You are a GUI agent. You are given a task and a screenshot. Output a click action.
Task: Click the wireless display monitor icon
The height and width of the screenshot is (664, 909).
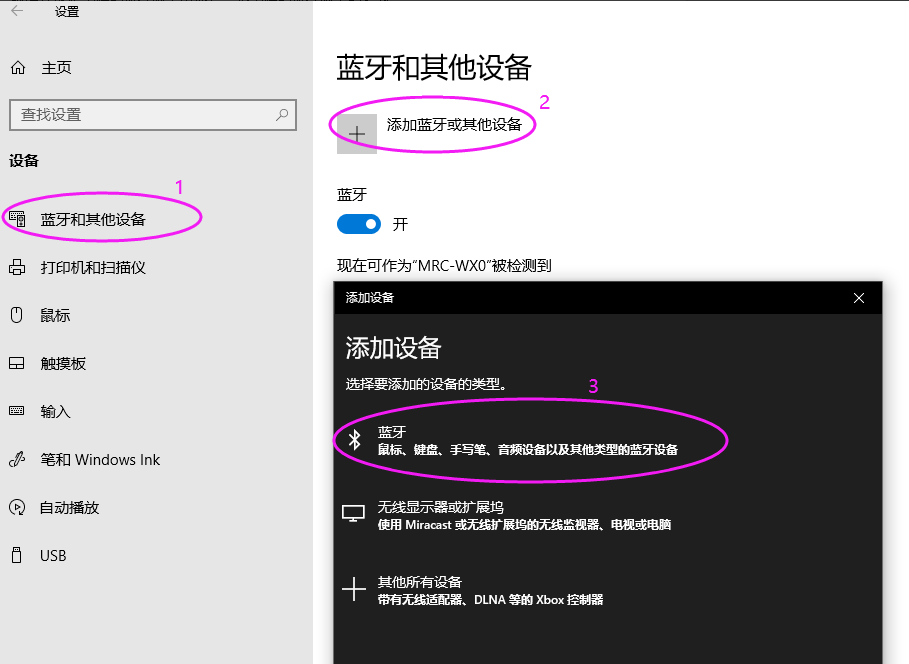(354, 514)
